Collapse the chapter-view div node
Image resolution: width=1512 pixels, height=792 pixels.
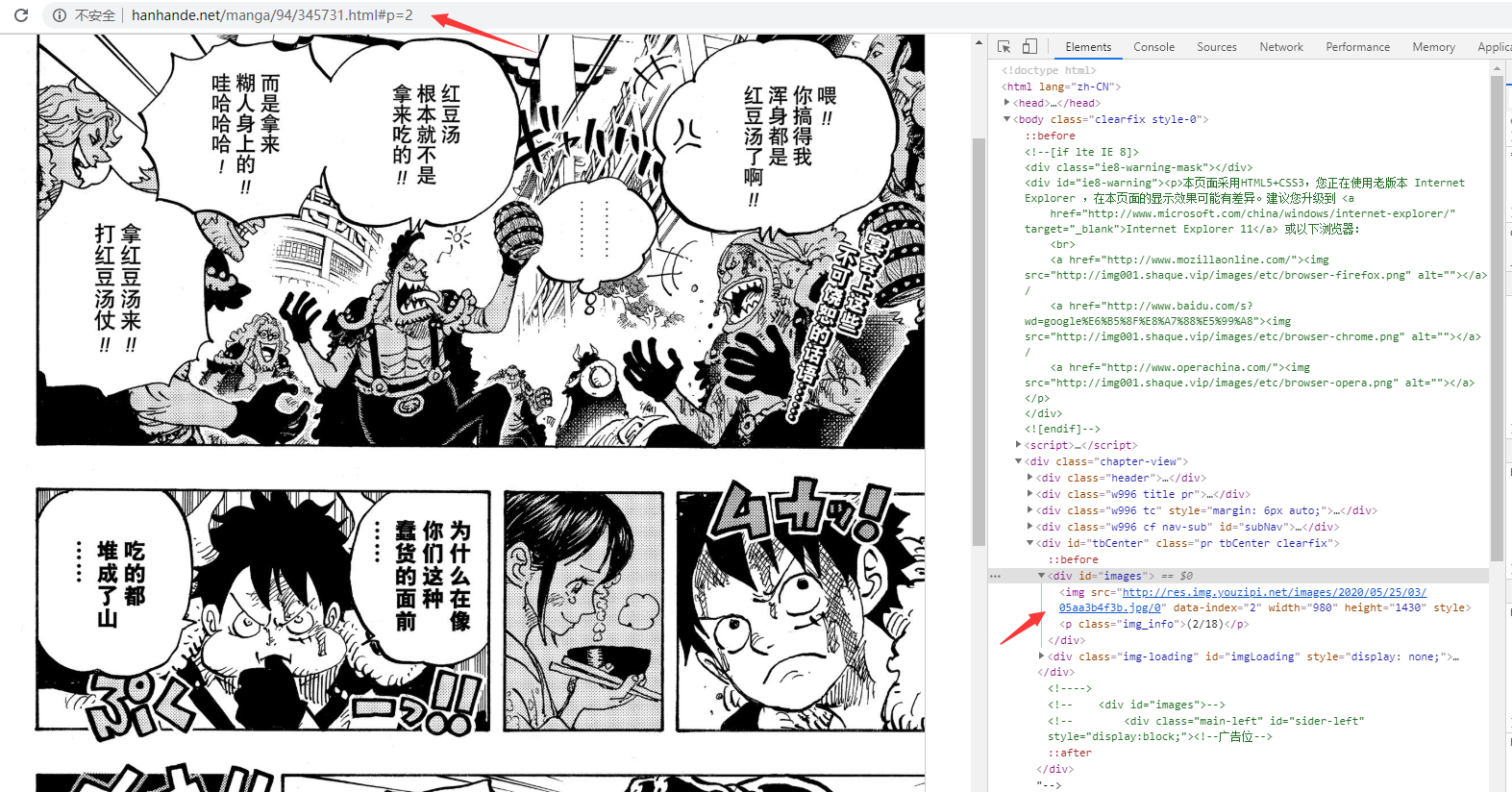coord(1019,461)
